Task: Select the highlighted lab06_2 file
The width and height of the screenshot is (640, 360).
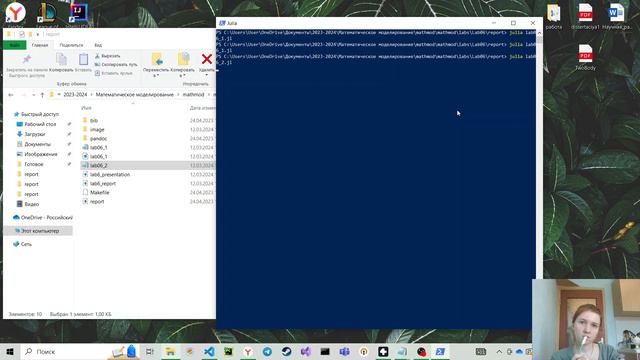Action: pos(98,165)
